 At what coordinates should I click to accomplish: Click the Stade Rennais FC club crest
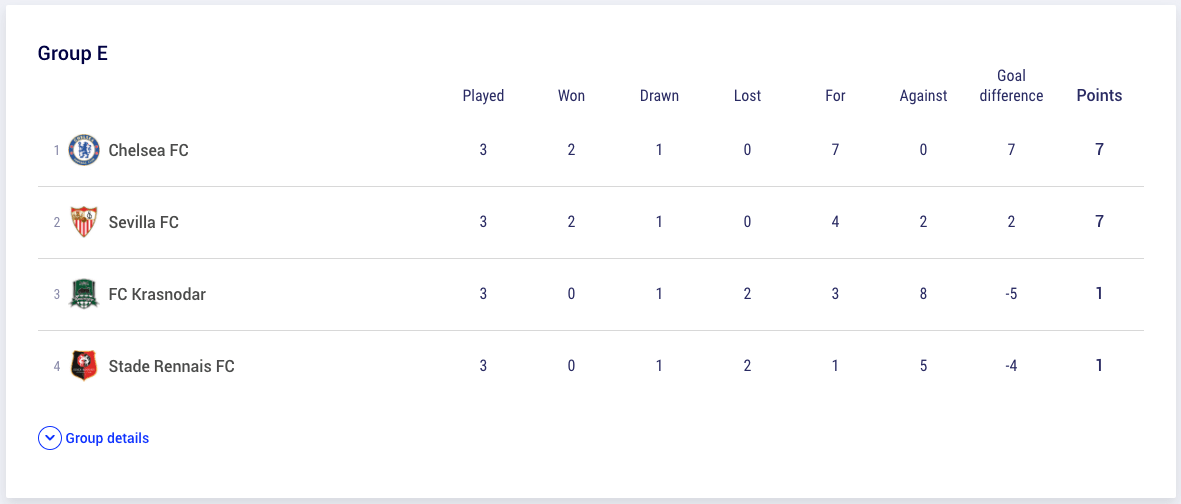(x=84, y=366)
